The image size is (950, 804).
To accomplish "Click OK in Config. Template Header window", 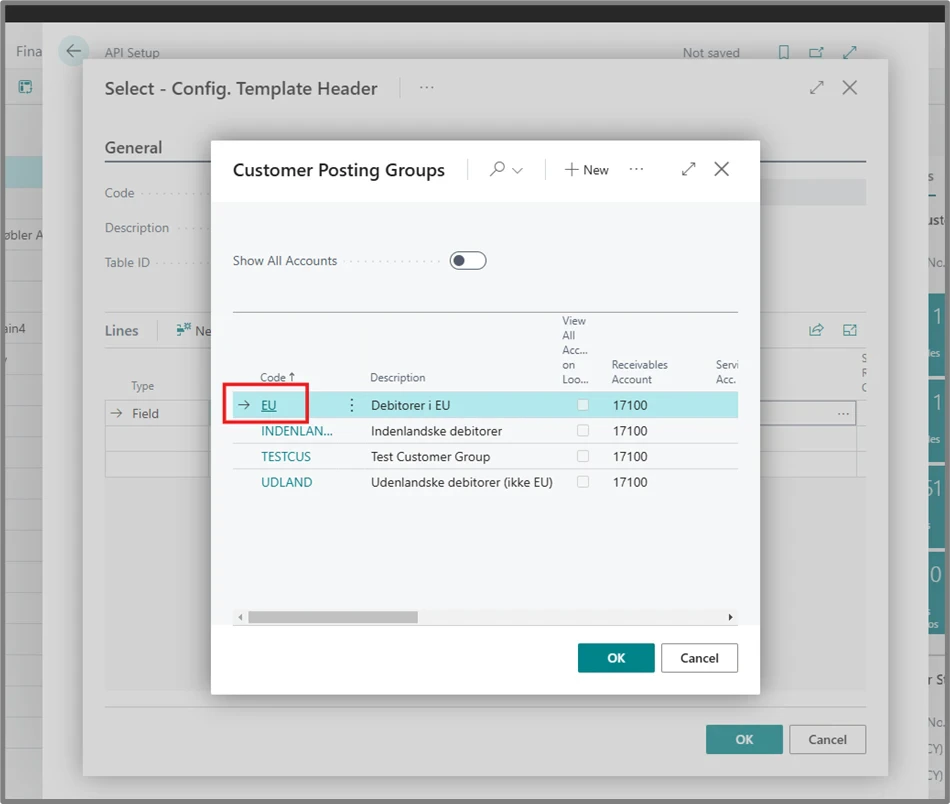I will [744, 739].
